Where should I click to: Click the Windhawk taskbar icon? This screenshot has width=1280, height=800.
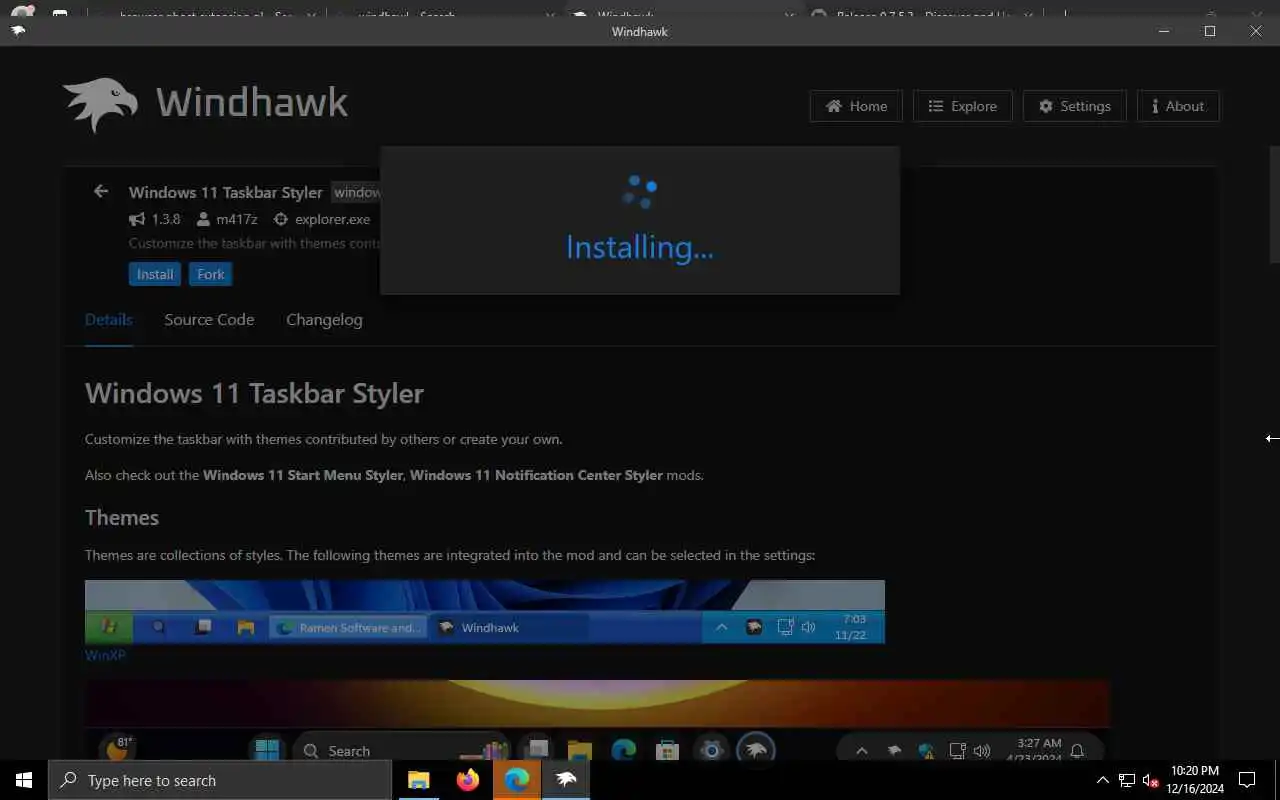tap(566, 780)
